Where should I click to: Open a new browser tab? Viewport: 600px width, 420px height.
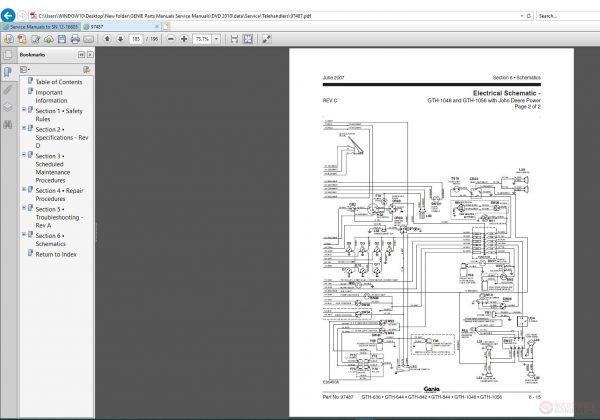pyautogui.click(x=166, y=27)
